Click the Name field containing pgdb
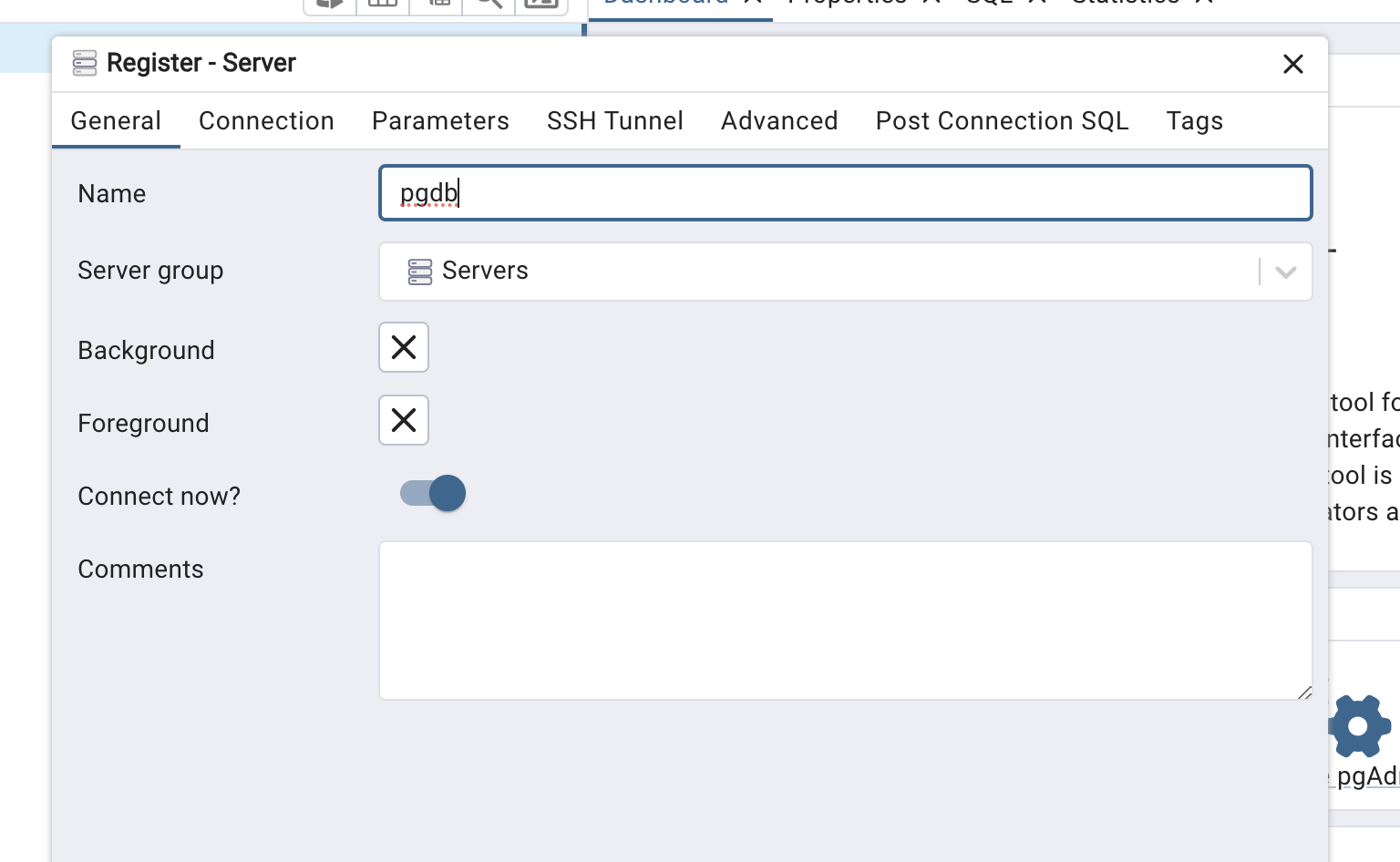 (845, 193)
